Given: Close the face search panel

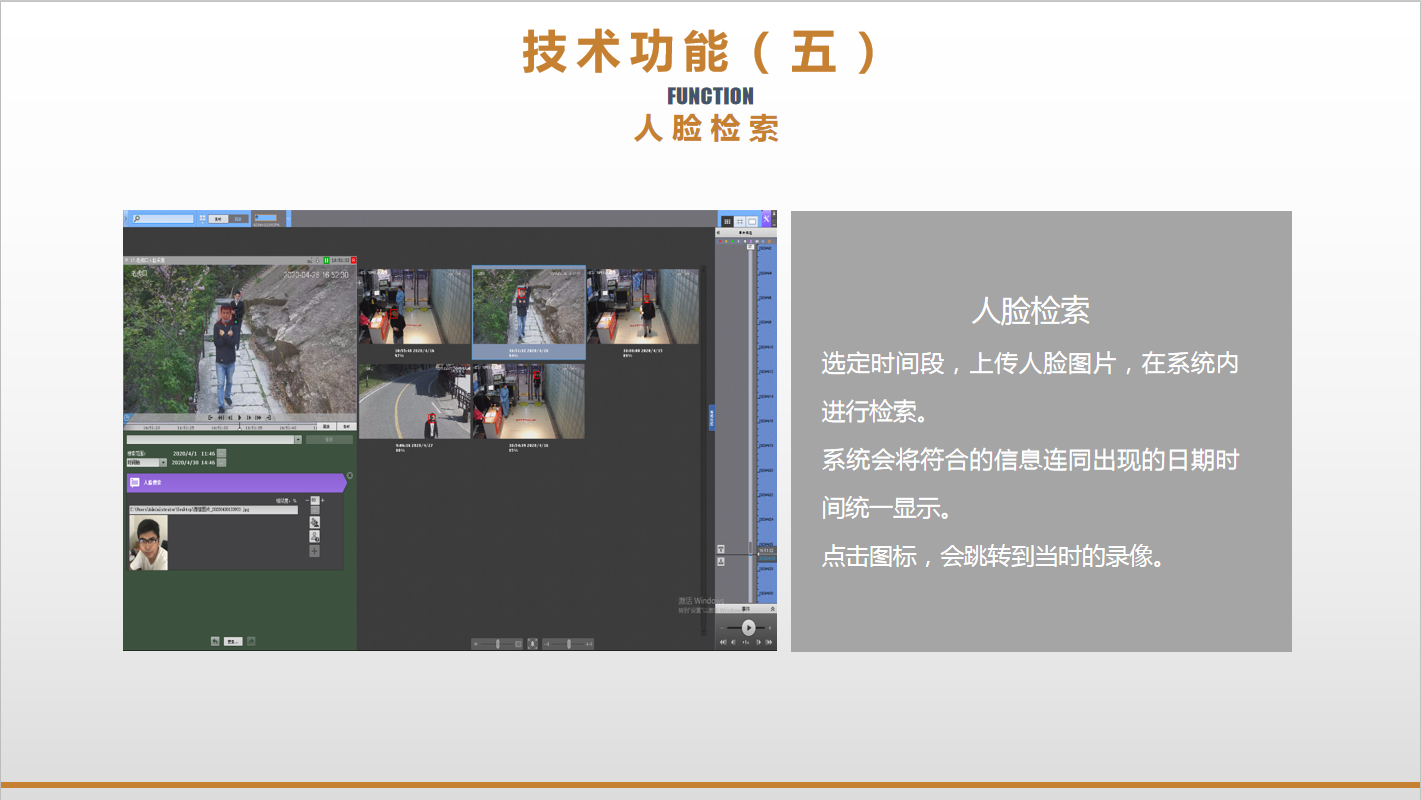Looking at the screenshot, I should tap(349, 476).
